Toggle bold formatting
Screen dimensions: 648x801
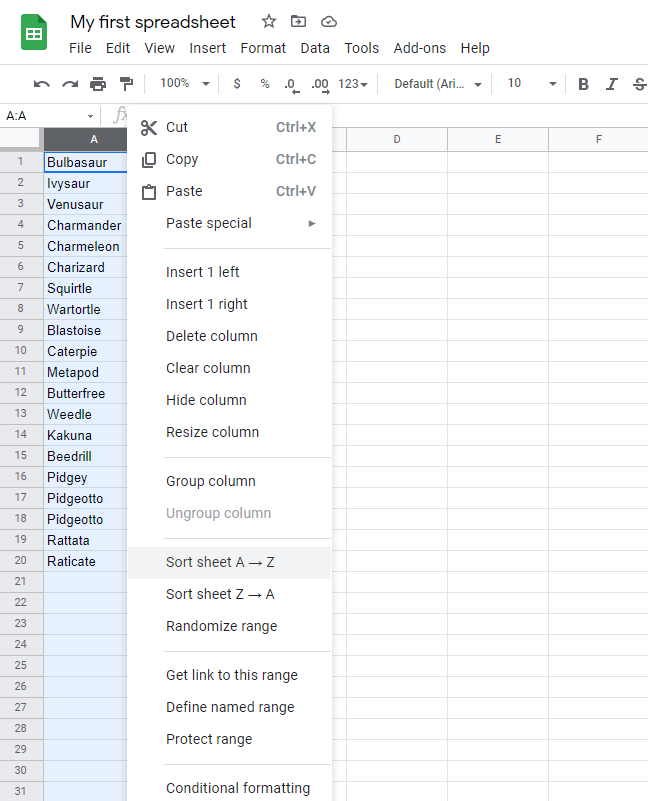pos(584,84)
